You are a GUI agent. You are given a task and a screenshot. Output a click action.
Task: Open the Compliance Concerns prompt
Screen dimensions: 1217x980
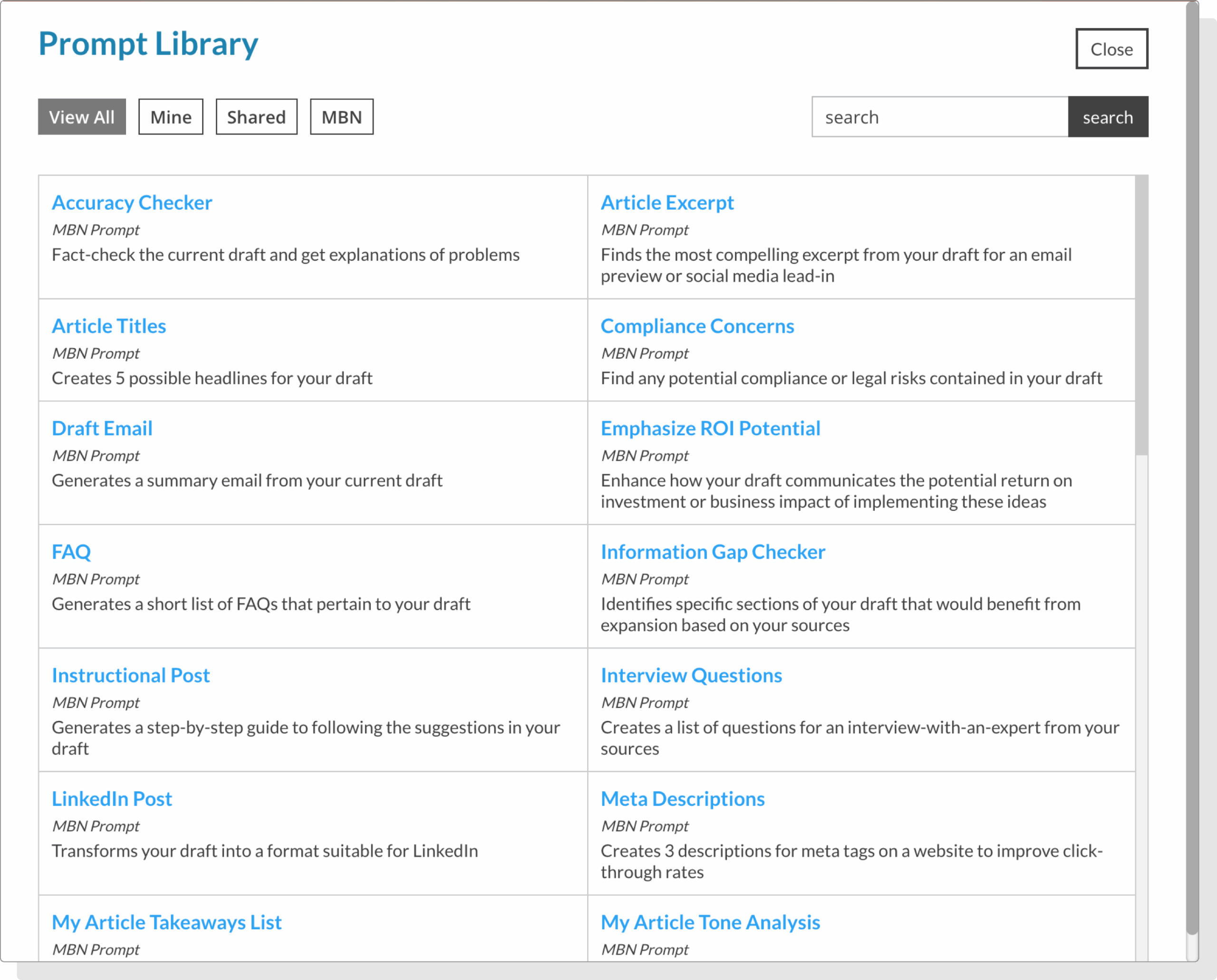click(697, 327)
